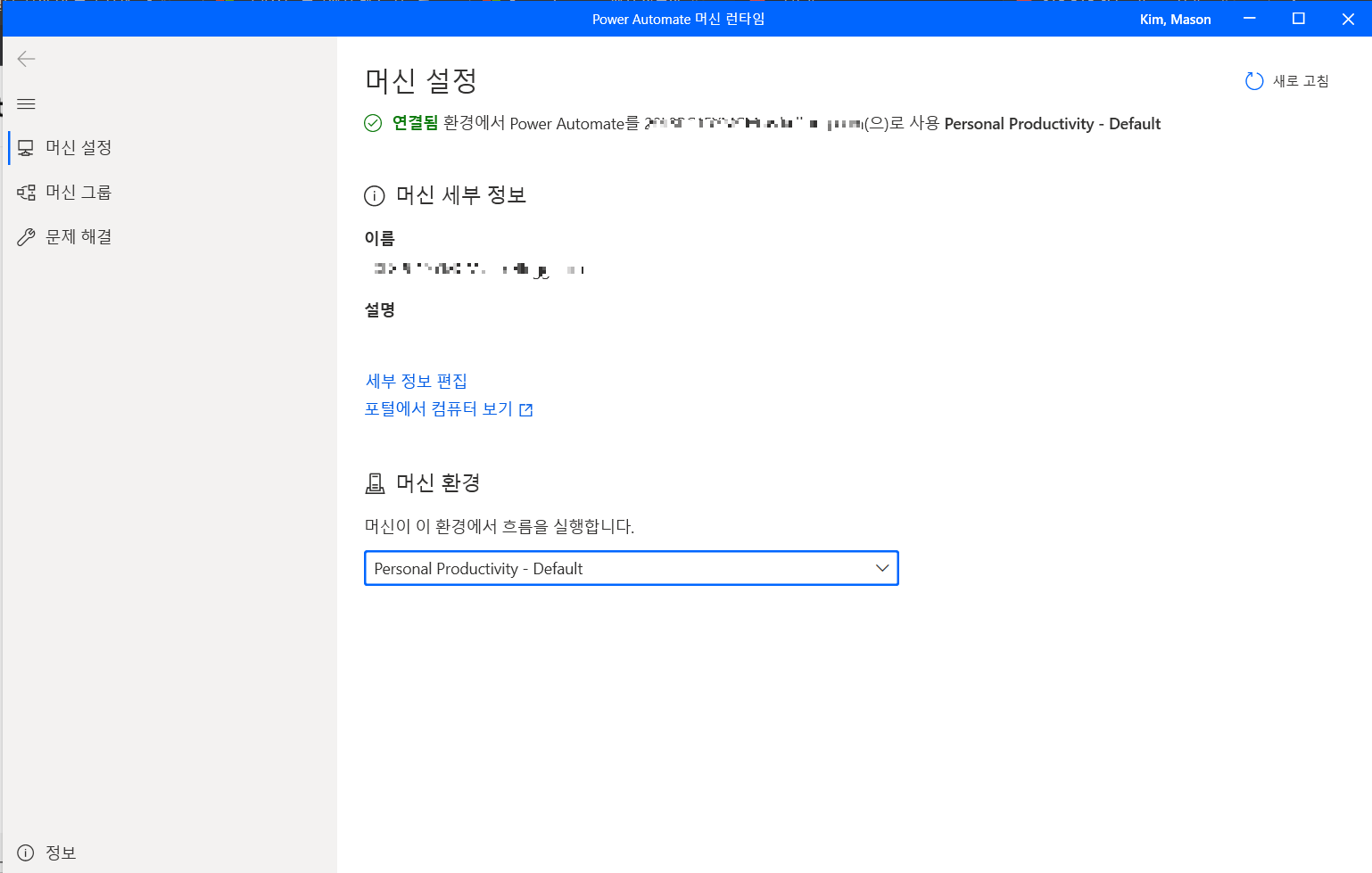The height and width of the screenshot is (873, 1372).
Task: Open 머신 그룹 in the sidebar
Action: click(169, 192)
